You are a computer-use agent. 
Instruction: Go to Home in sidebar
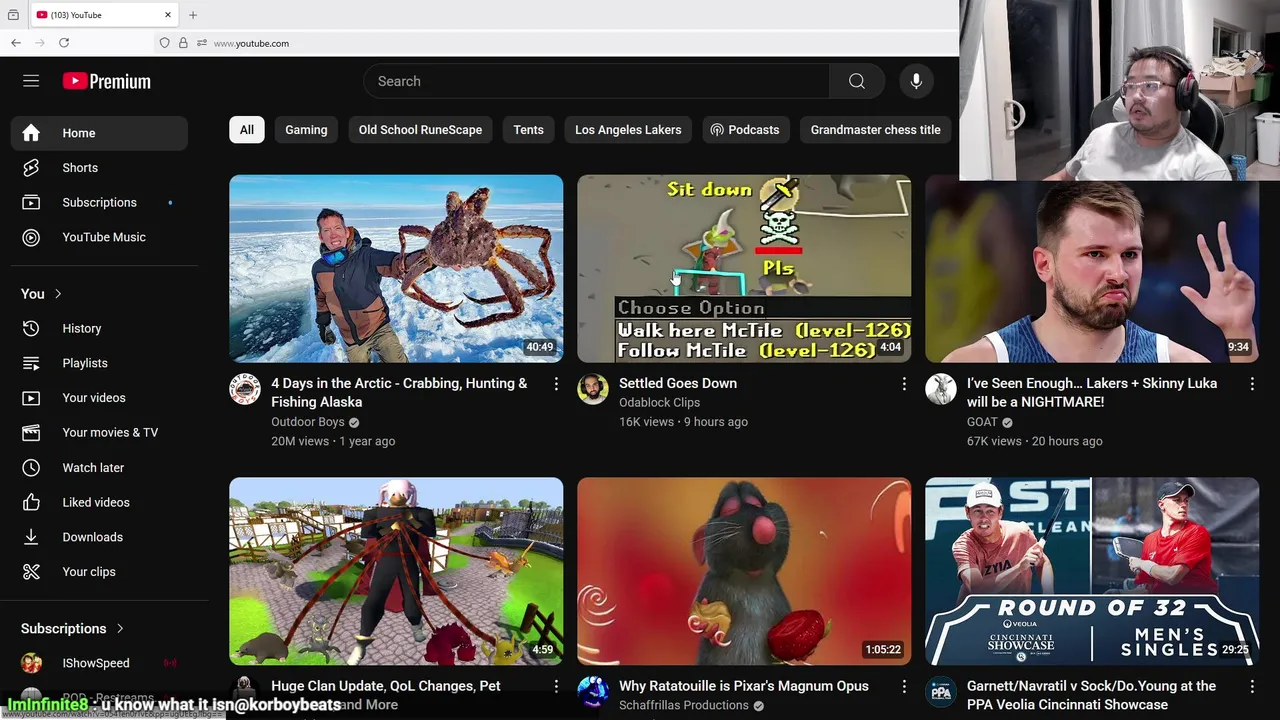pos(99,133)
